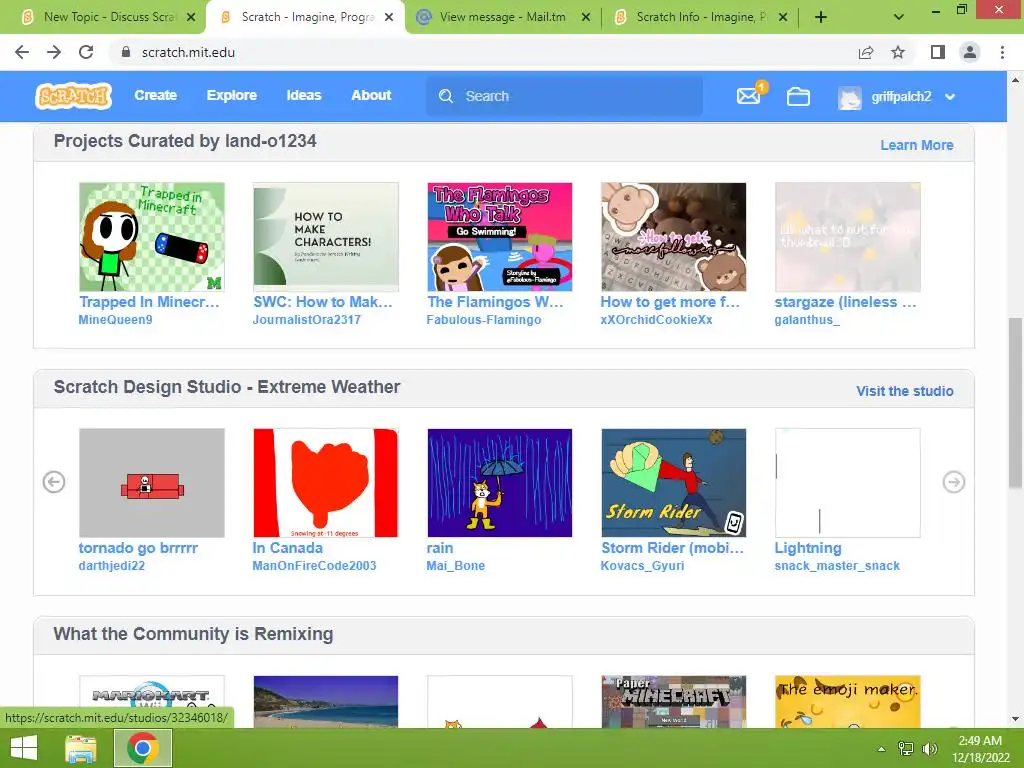Screen dimensions: 1024x768
Task: Open Trapped In Minecraft project thumbnail
Action: click(152, 237)
